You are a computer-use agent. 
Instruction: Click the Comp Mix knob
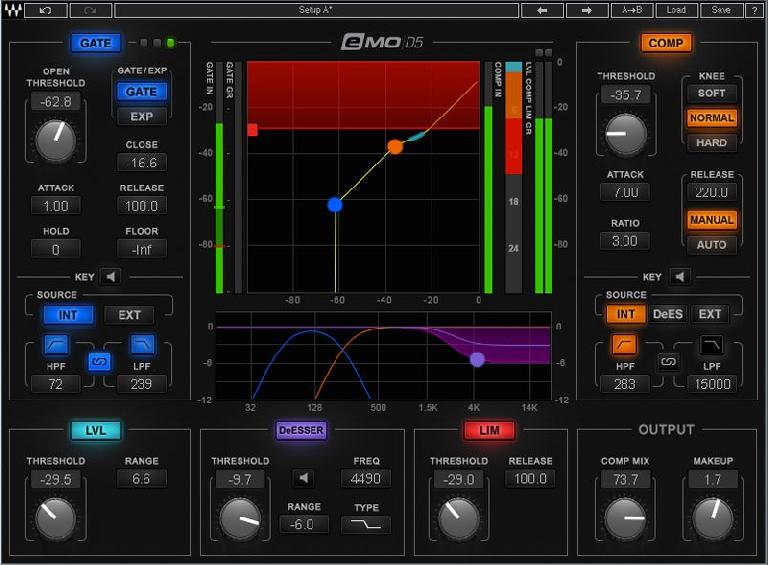click(x=625, y=518)
